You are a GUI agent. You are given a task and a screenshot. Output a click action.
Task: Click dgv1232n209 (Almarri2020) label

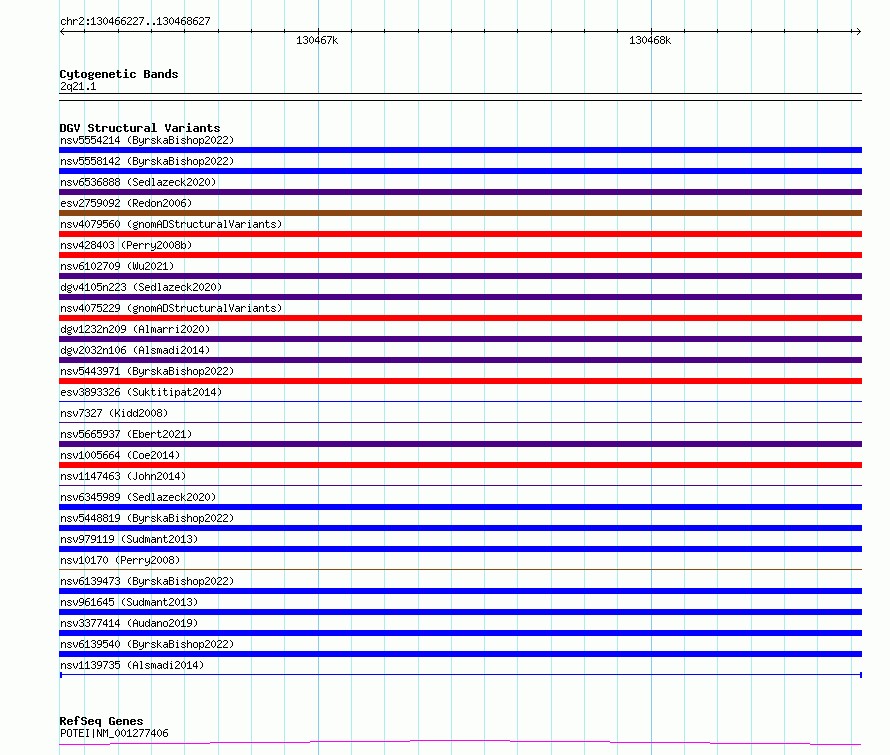pos(135,329)
